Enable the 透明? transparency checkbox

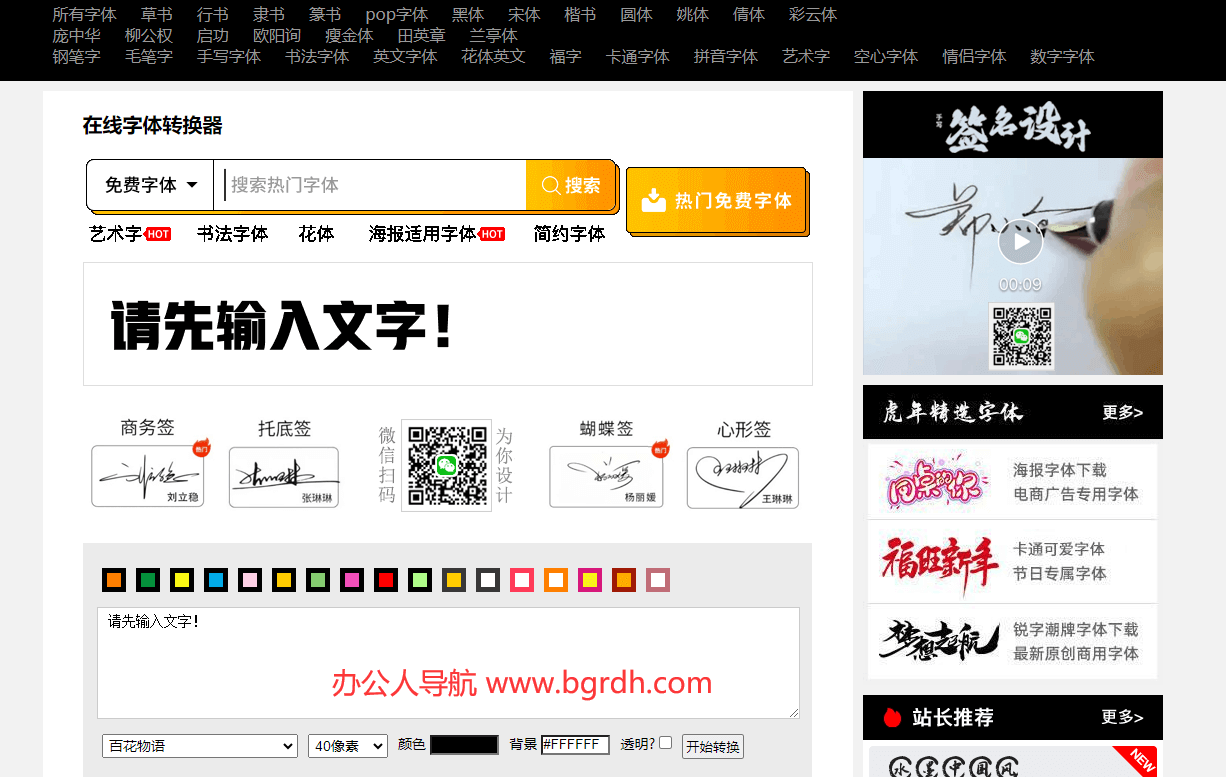[664, 741]
